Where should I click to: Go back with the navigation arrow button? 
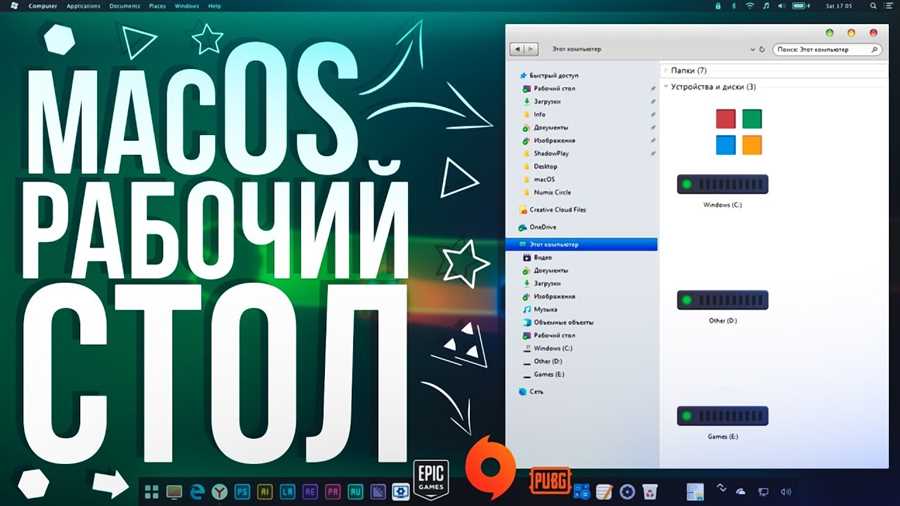coord(517,49)
